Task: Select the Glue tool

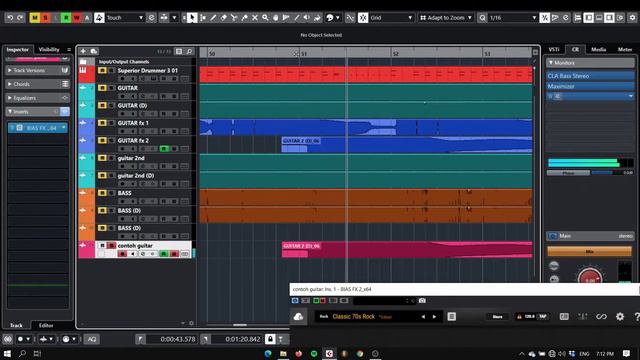Action: [x=244, y=18]
